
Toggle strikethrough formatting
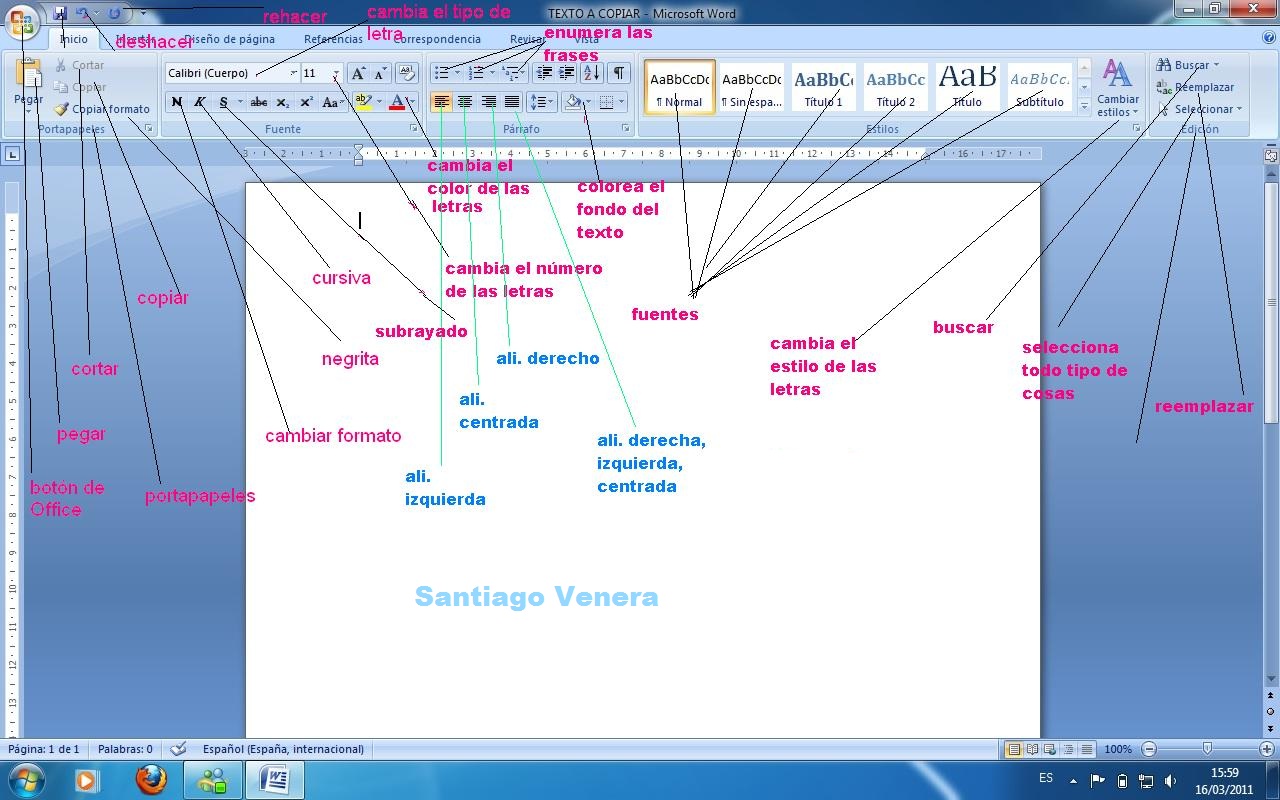[258, 102]
